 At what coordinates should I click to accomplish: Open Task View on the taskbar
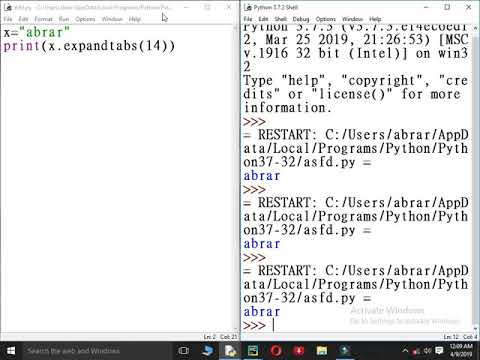tap(184, 351)
